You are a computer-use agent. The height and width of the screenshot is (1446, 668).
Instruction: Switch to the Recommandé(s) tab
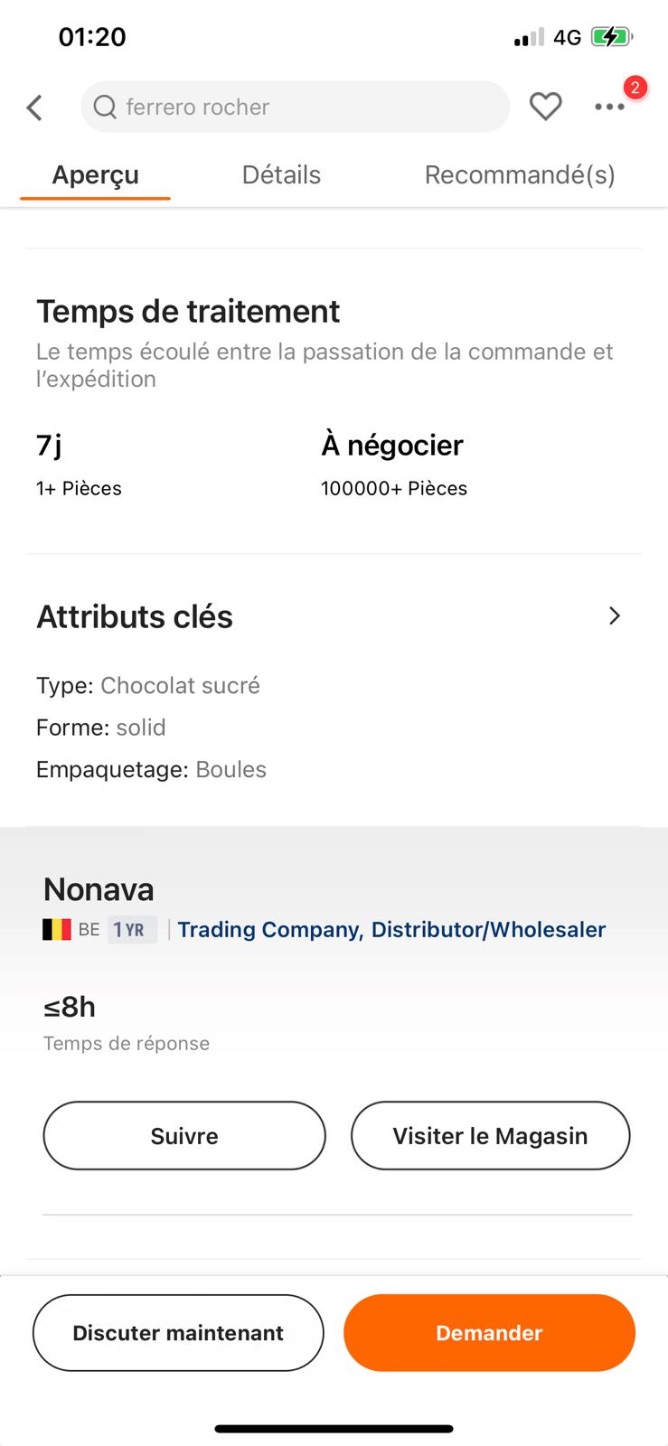click(x=520, y=175)
